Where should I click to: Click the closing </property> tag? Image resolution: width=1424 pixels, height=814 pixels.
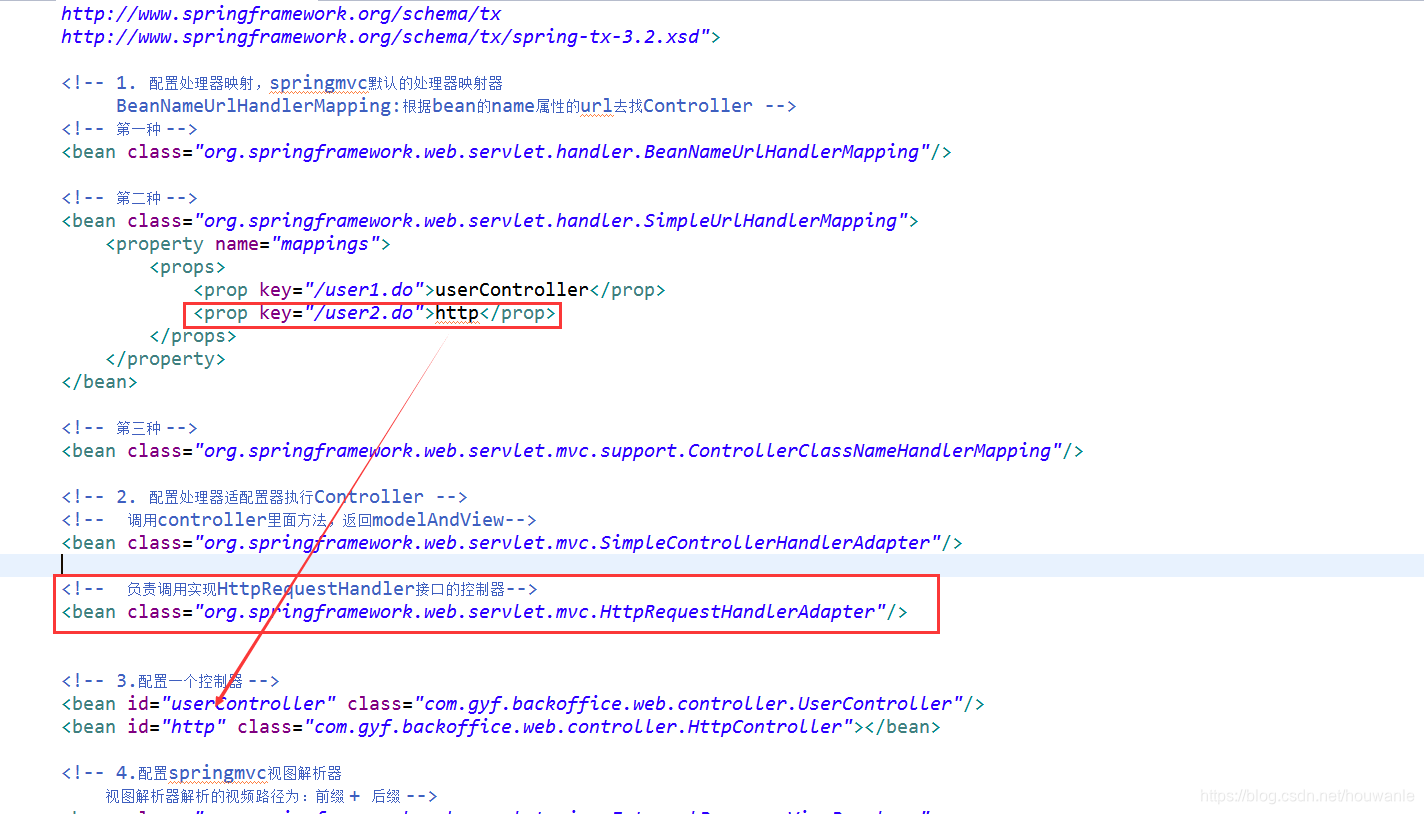(165, 359)
